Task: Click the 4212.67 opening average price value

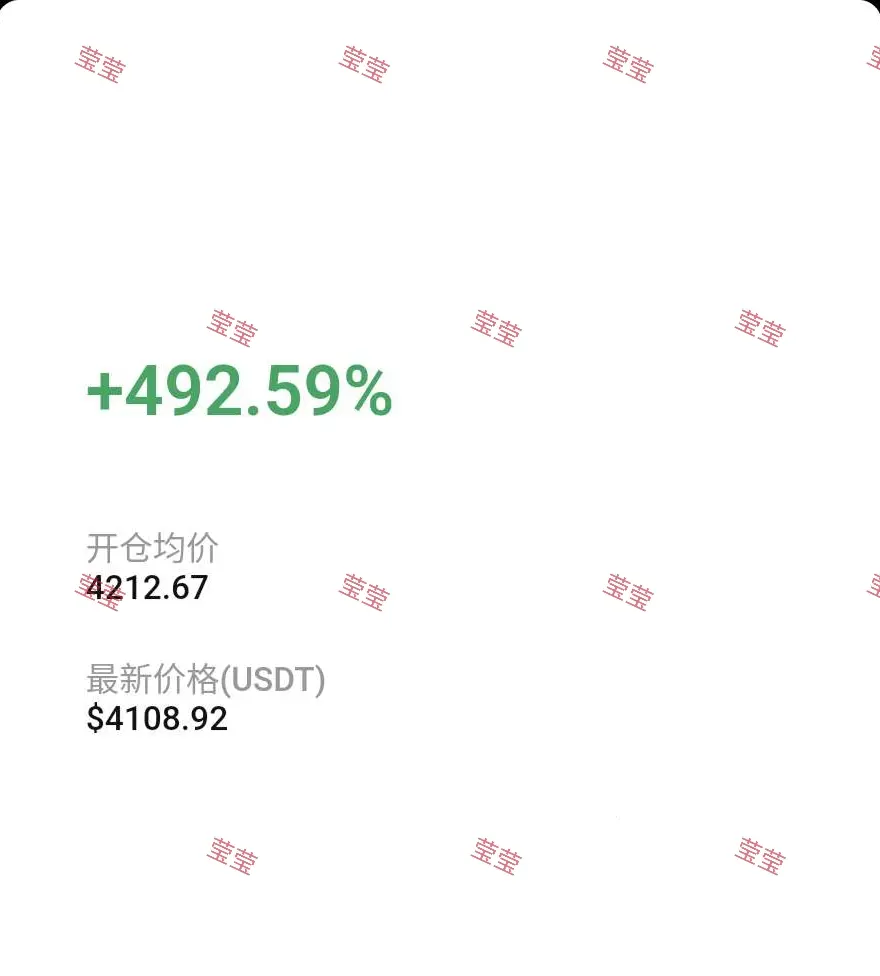Action: click(x=147, y=588)
